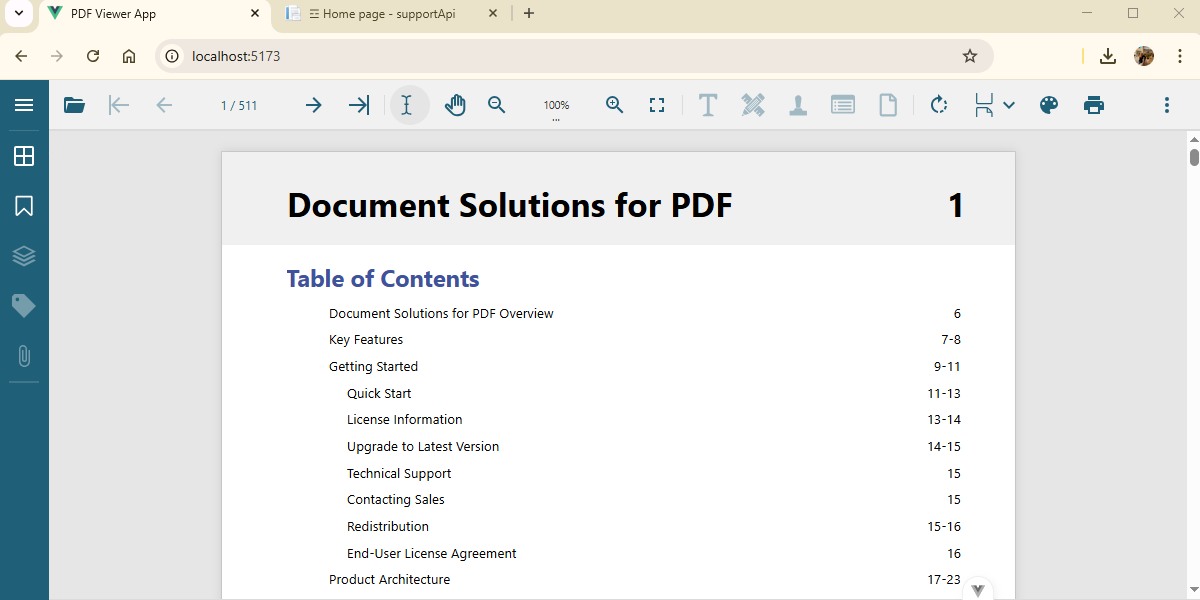Viewport: 1200px width, 600px height.
Task: Jump to the last page
Action: 358,105
